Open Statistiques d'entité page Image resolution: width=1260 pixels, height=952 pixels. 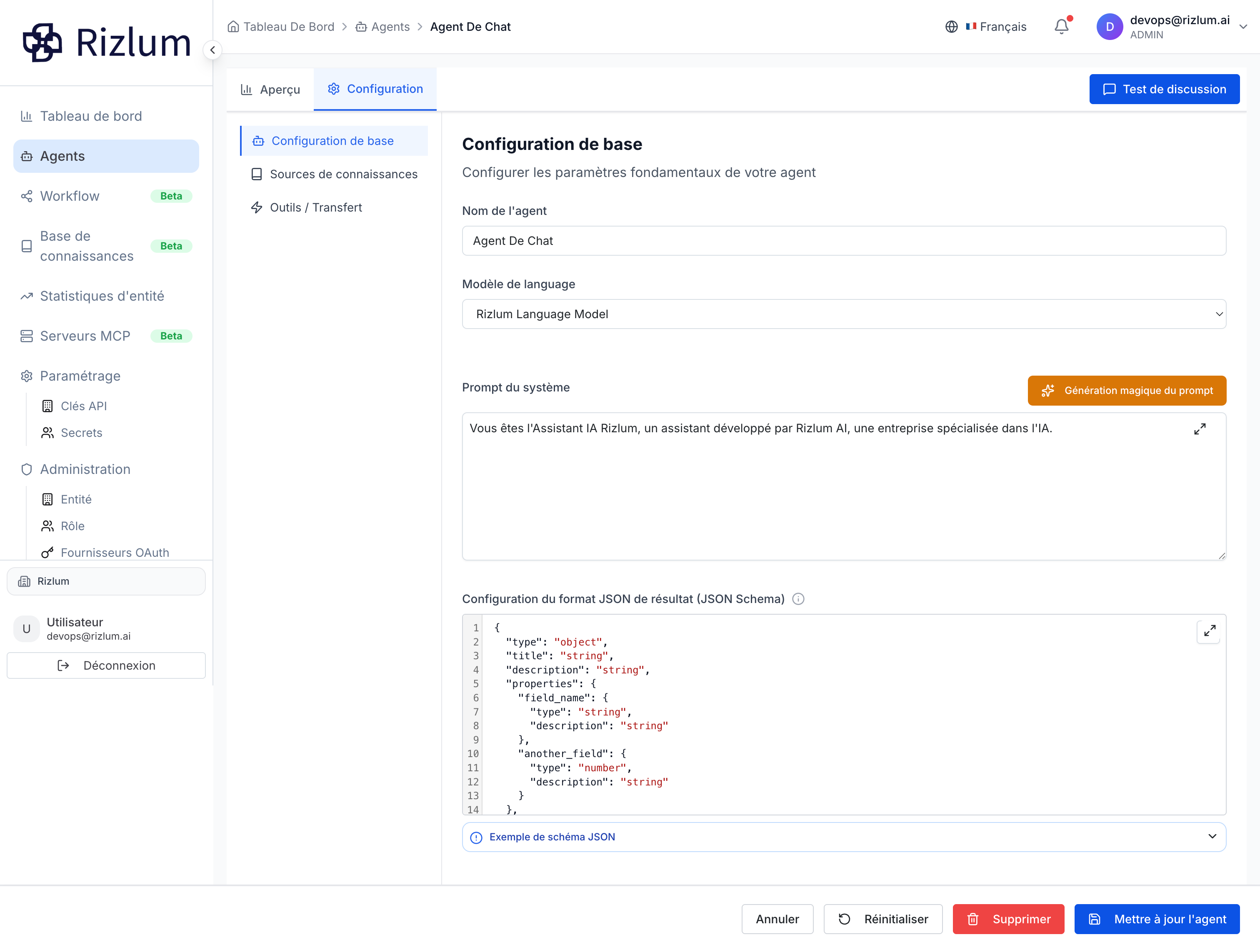tap(106, 296)
